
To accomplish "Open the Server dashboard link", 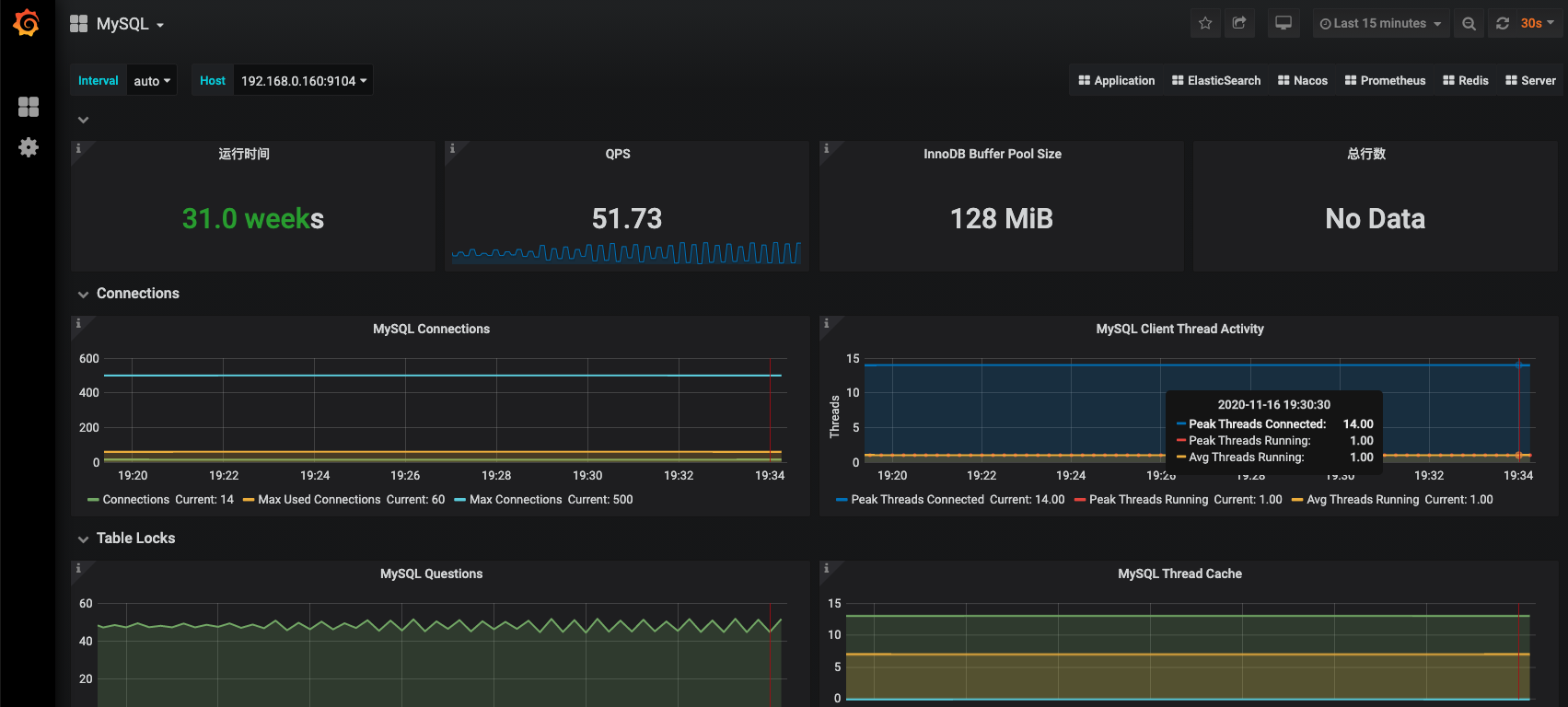I will (x=1530, y=81).
